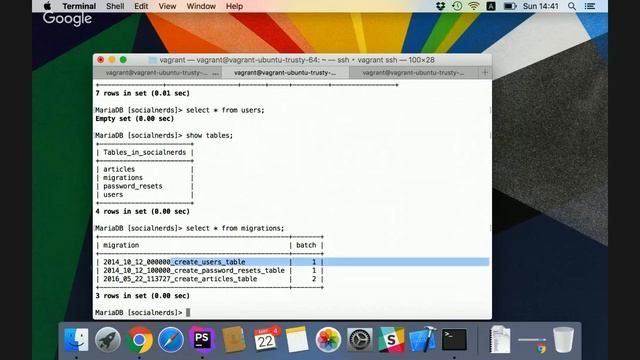Image resolution: width=640 pixels, height=360 pixels.
Task: Switch to the third vagrant terminal tab
Action: (413, 73)
